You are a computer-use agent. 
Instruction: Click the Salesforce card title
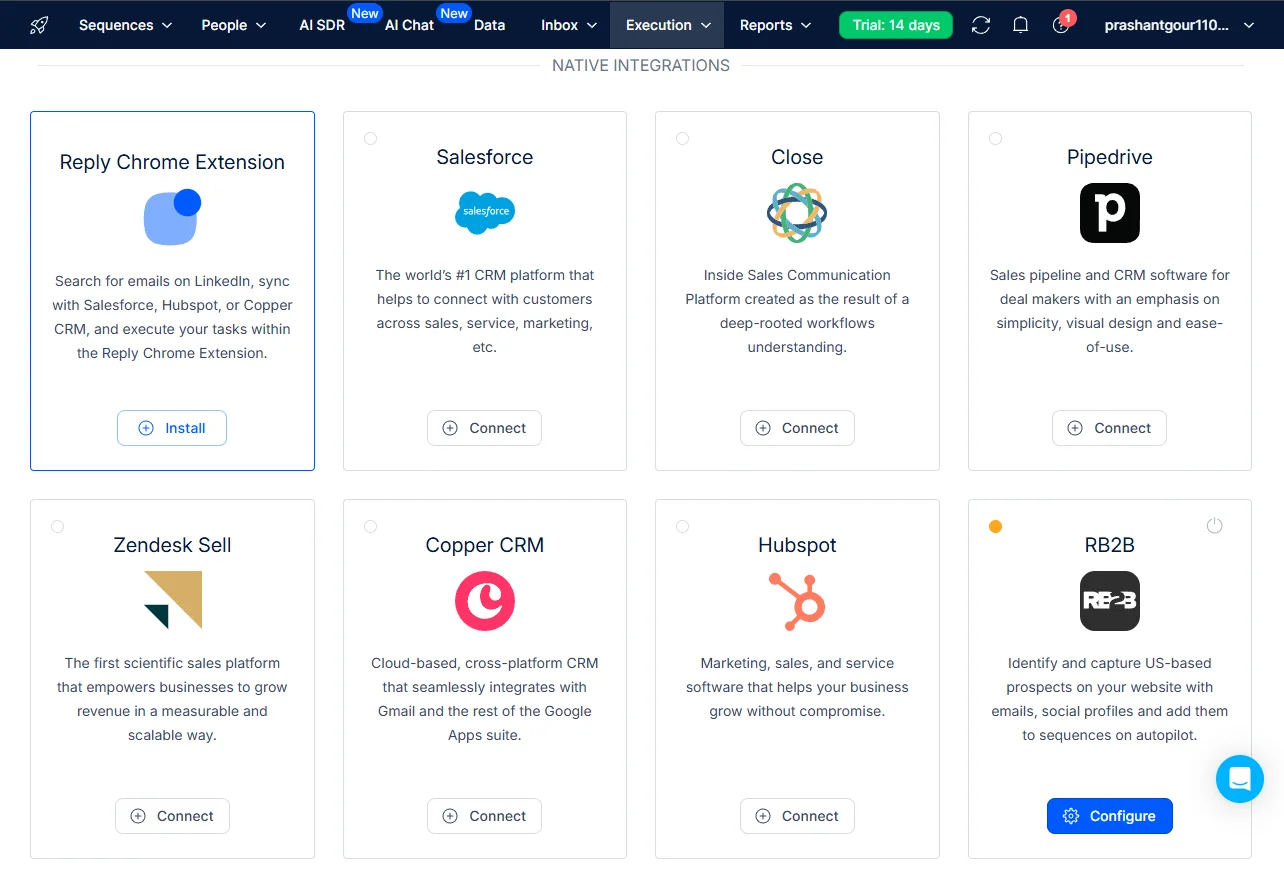click(x=485, y=157)
